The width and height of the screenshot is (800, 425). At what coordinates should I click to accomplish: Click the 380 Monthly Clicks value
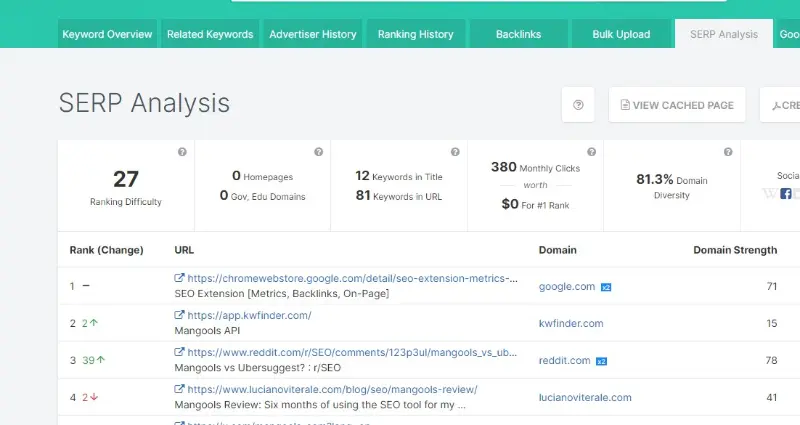click(x=504, y=167)
